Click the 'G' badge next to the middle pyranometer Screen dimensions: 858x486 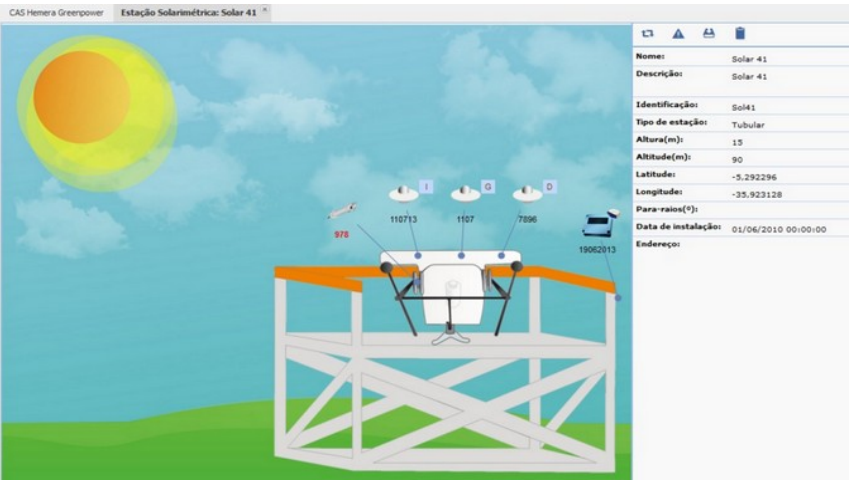coord(488,187)
